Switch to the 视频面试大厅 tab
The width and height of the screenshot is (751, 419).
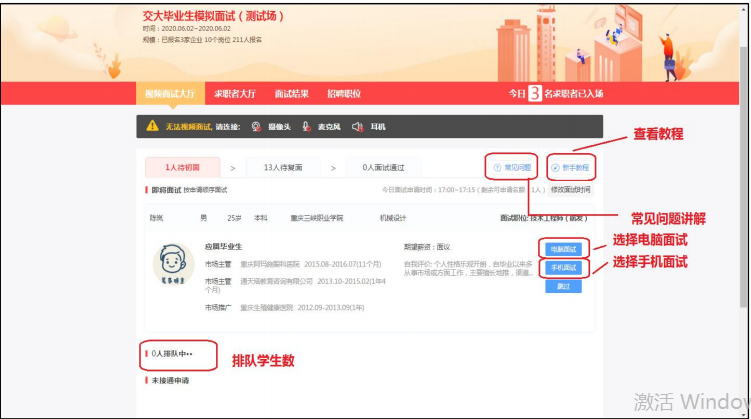pos(166,93)
